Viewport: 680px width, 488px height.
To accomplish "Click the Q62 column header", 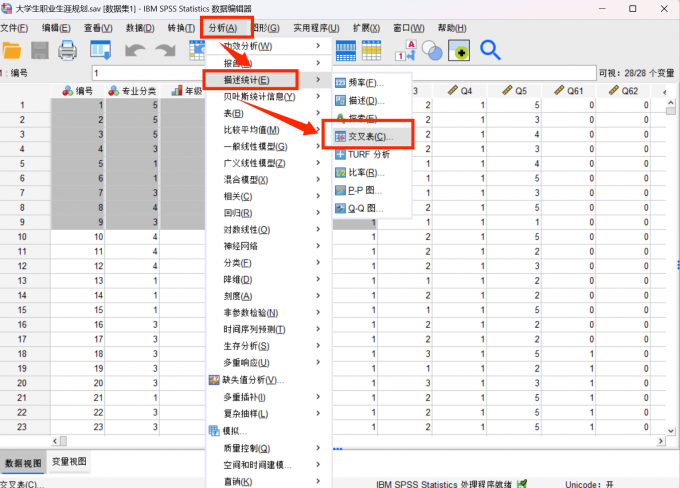I will (x=624, y=91).
